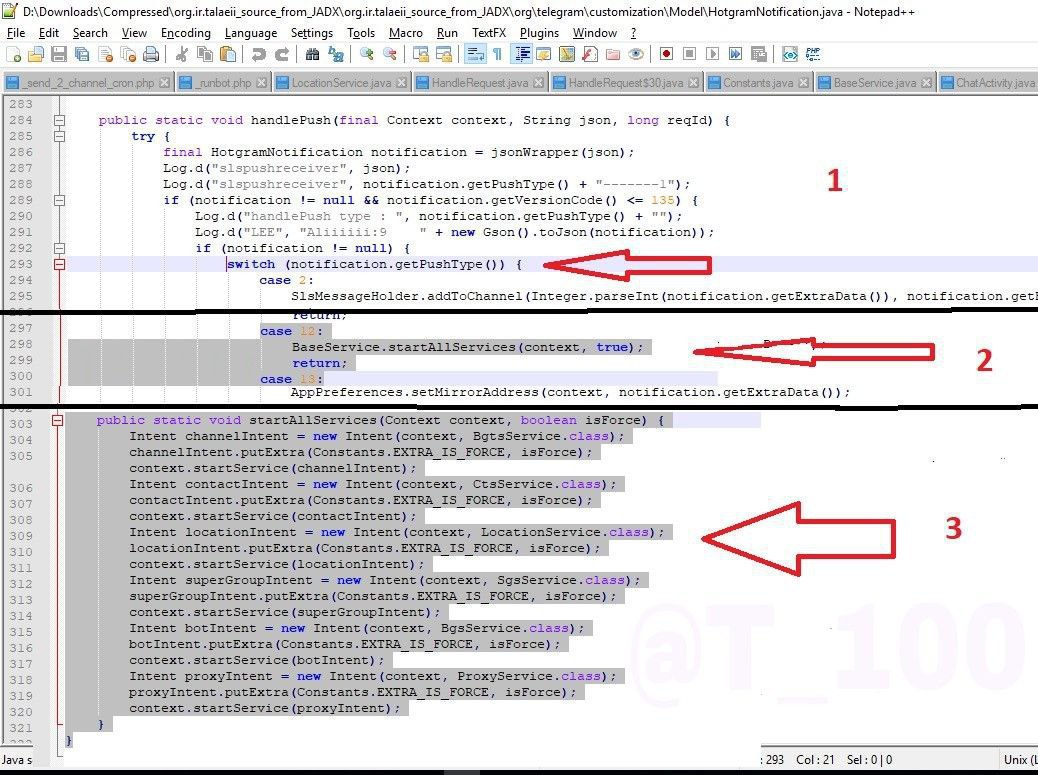This screenshot has width=1038, height=775.
Task: Open document map toolbar icon
Action: [567, 54]
